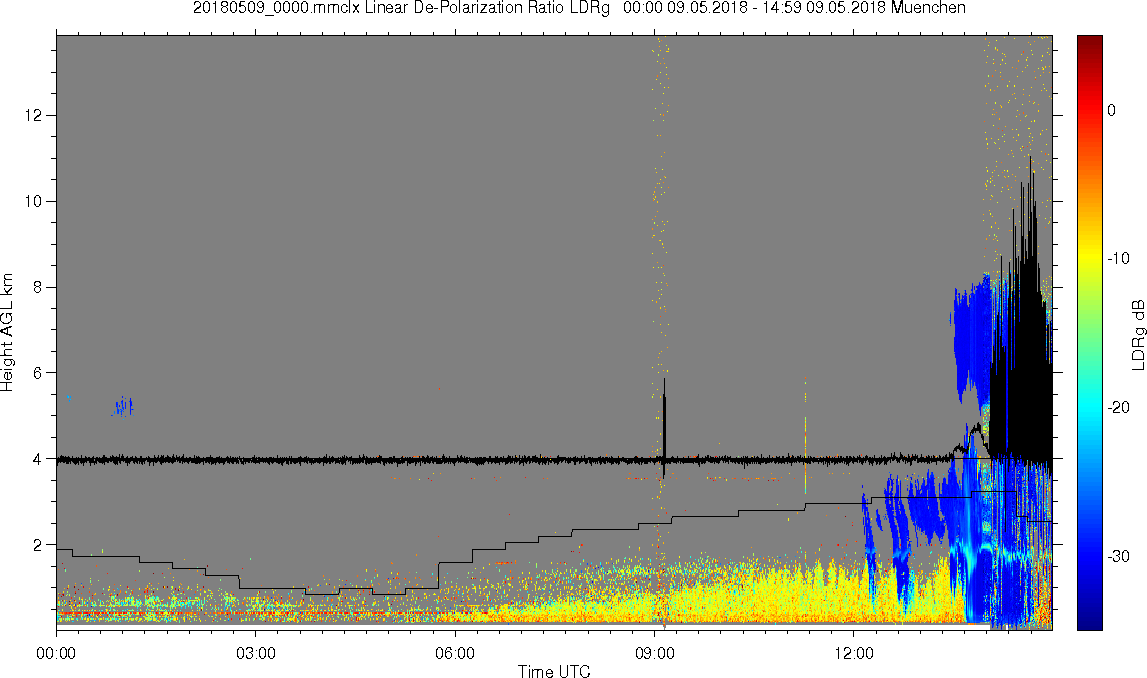Click the black spike near 09:00 at 5 km
This screenshot has height=678, width=1147.
tap(664, 428)
